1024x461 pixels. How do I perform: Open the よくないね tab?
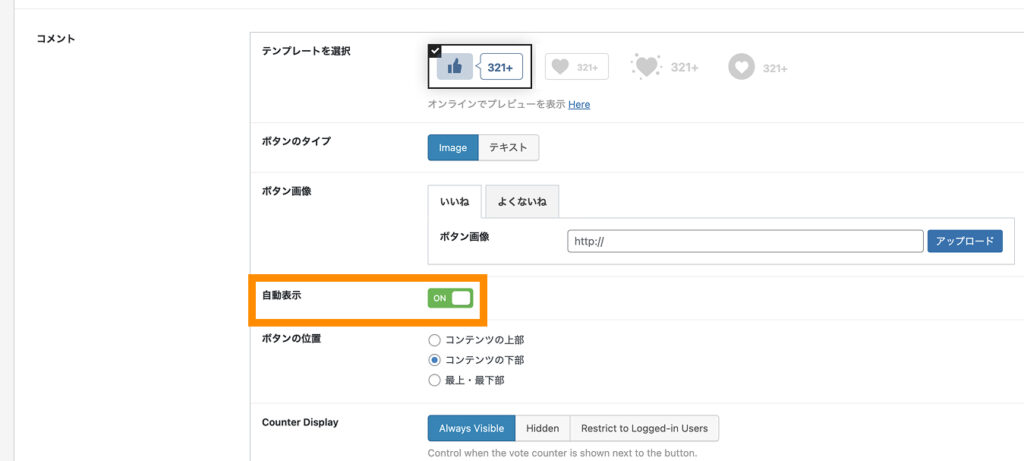click(x=522, y=202)
